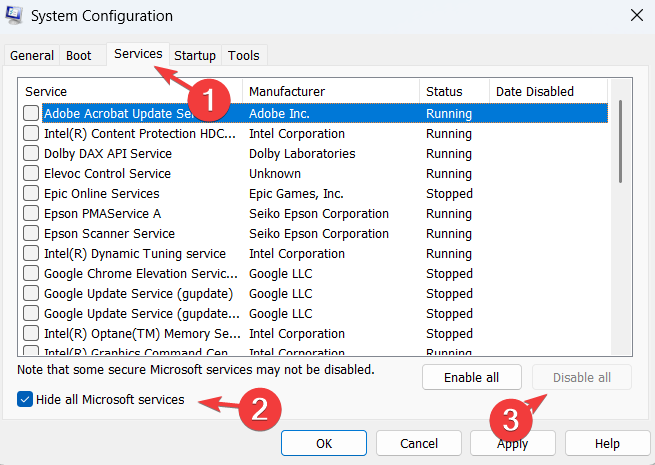Image resolution: width=655 pixels, height=465 pixels.
Task: Switch to the General tab
Action: (32, 56)
